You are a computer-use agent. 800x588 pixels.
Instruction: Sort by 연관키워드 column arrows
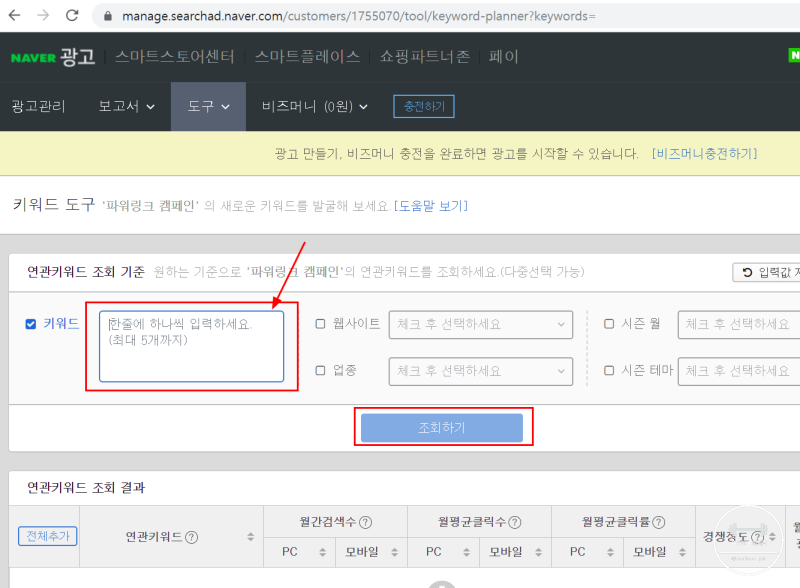click(251, 537)
